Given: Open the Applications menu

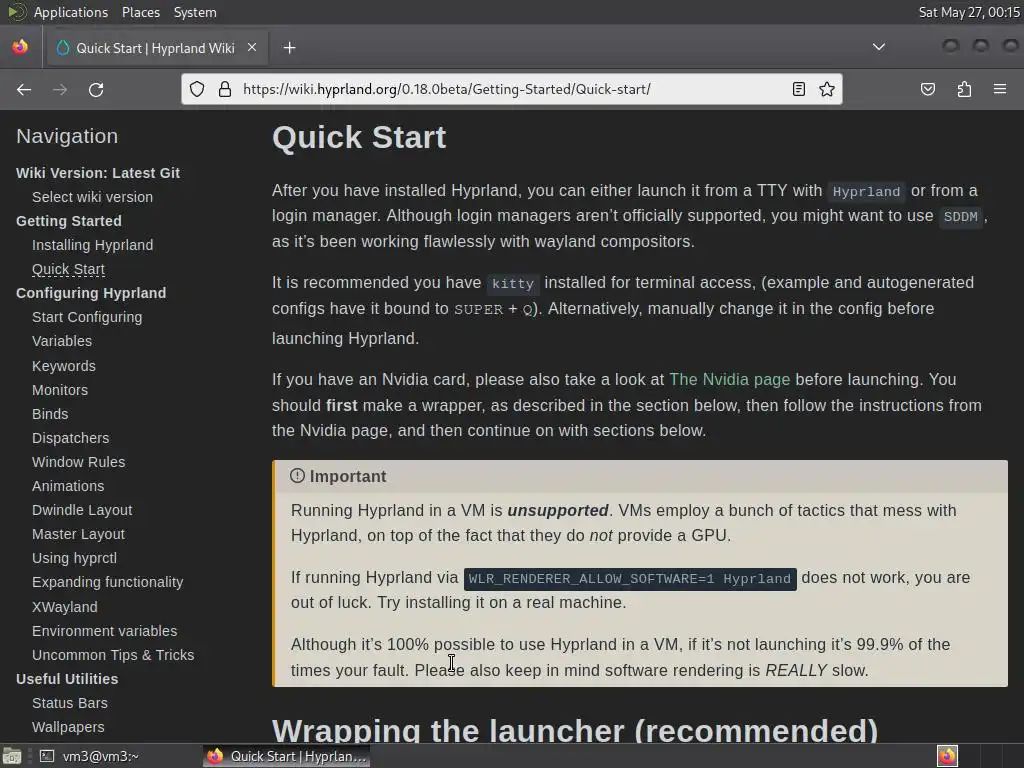Looking at the screenshot, I should [x=71, y=12].
